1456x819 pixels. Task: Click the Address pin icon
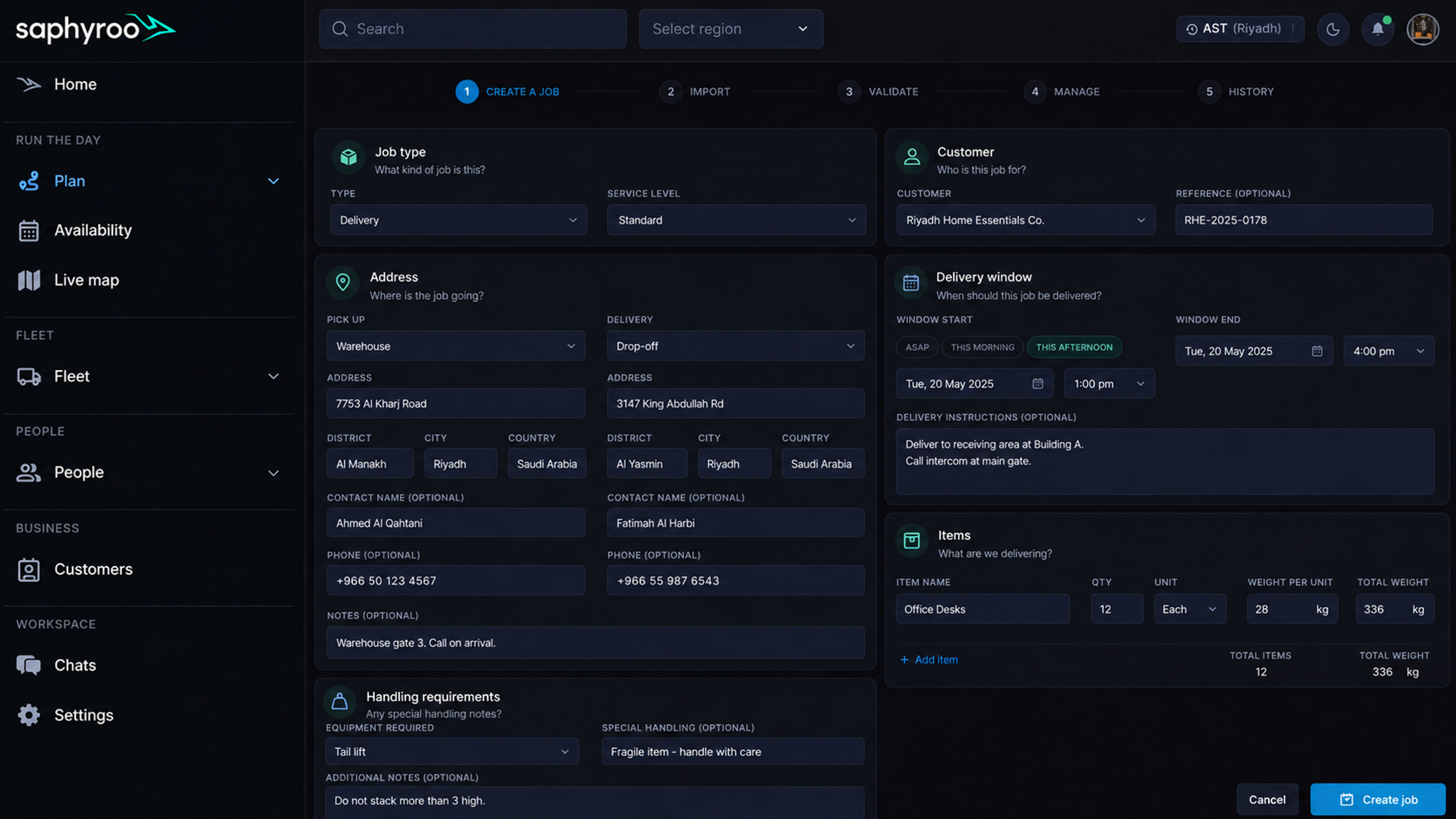[342, 282]
